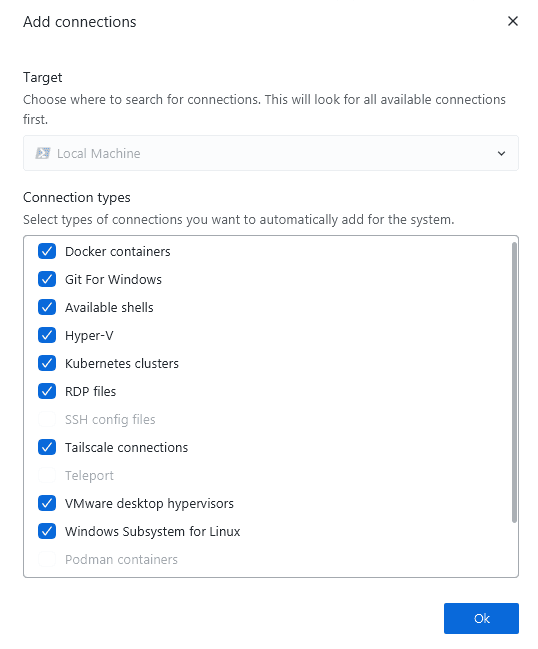Click the Podman containers checkbox
Viewport: 538px width, 649px height.
pos(47,559)
